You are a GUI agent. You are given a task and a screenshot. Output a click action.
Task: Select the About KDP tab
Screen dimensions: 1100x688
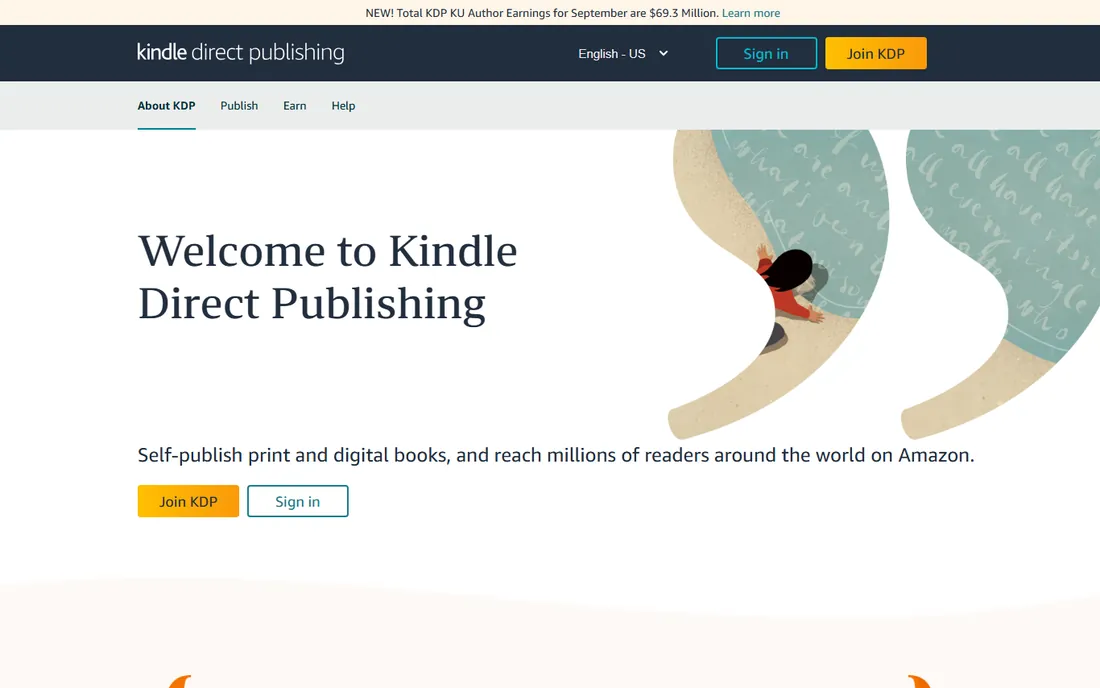coord(166,106)
